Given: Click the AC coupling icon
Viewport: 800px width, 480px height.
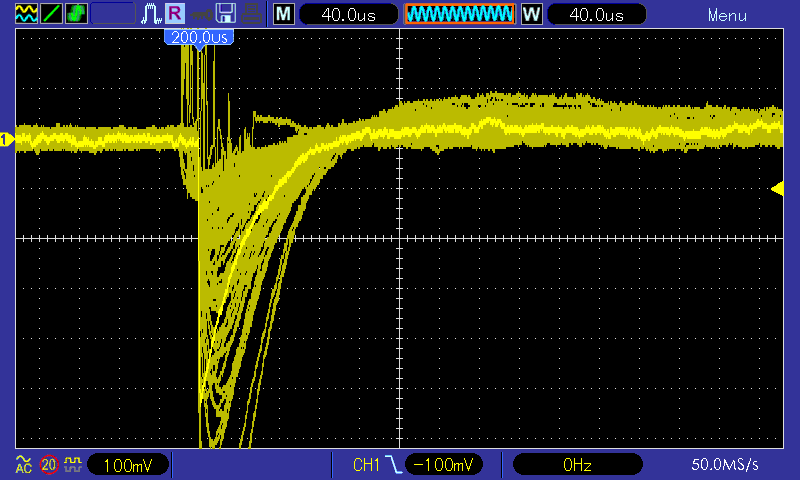Looking at the screenshot, I should click(23, 464).
